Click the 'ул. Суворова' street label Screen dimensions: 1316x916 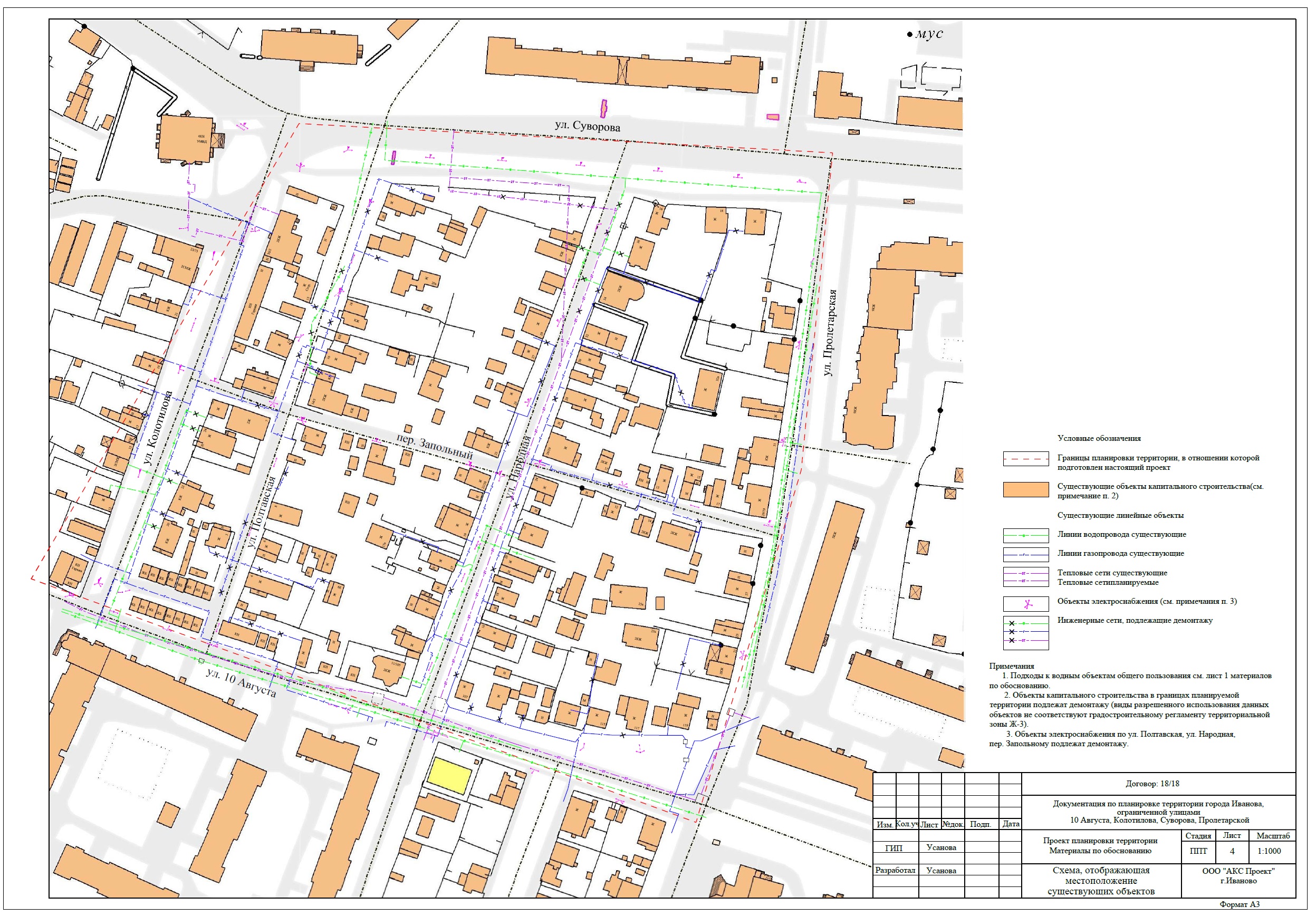click(x=587, y=126)
